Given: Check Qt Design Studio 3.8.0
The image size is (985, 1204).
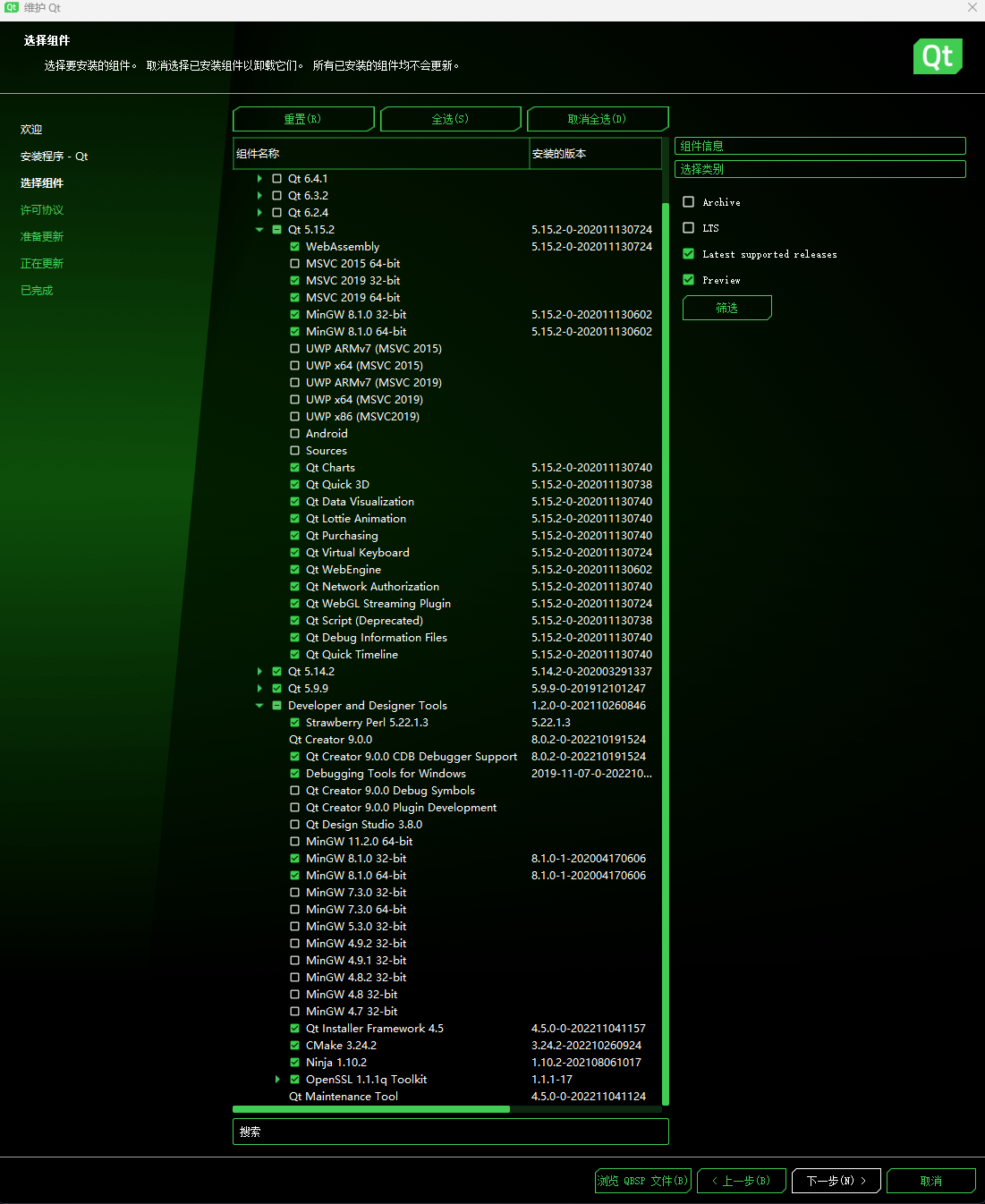Looking at the screenshot, I should (x=295, y=825).
